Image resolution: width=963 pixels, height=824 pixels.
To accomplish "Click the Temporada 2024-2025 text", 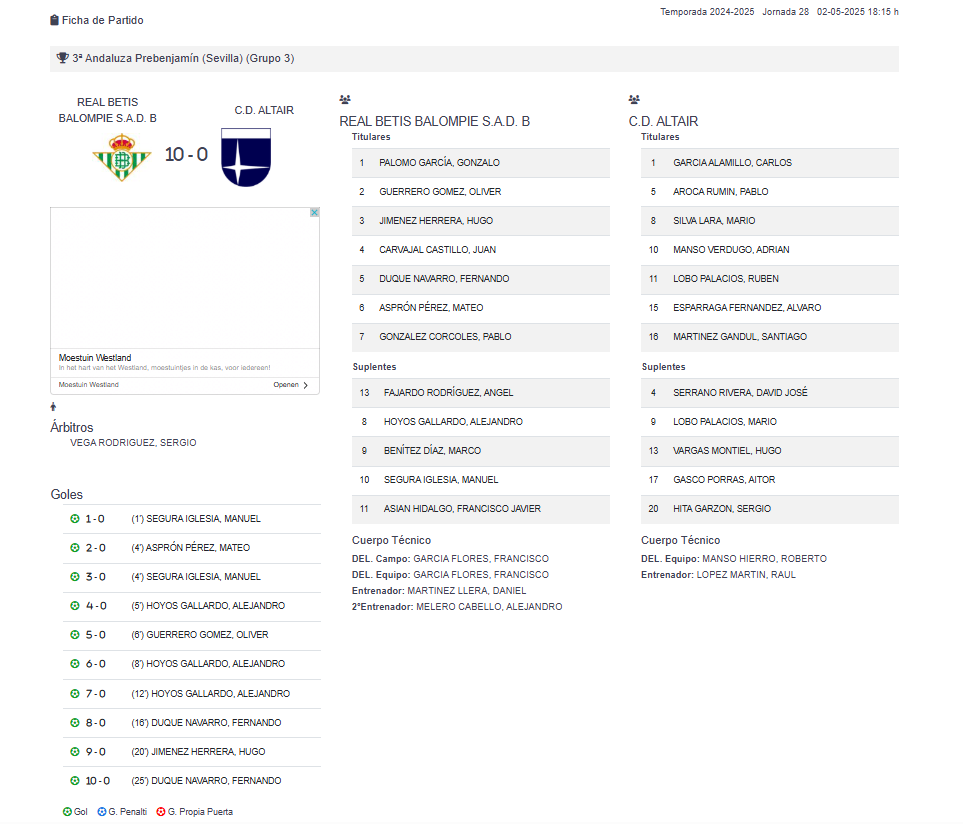I will [x=707, y=12].
